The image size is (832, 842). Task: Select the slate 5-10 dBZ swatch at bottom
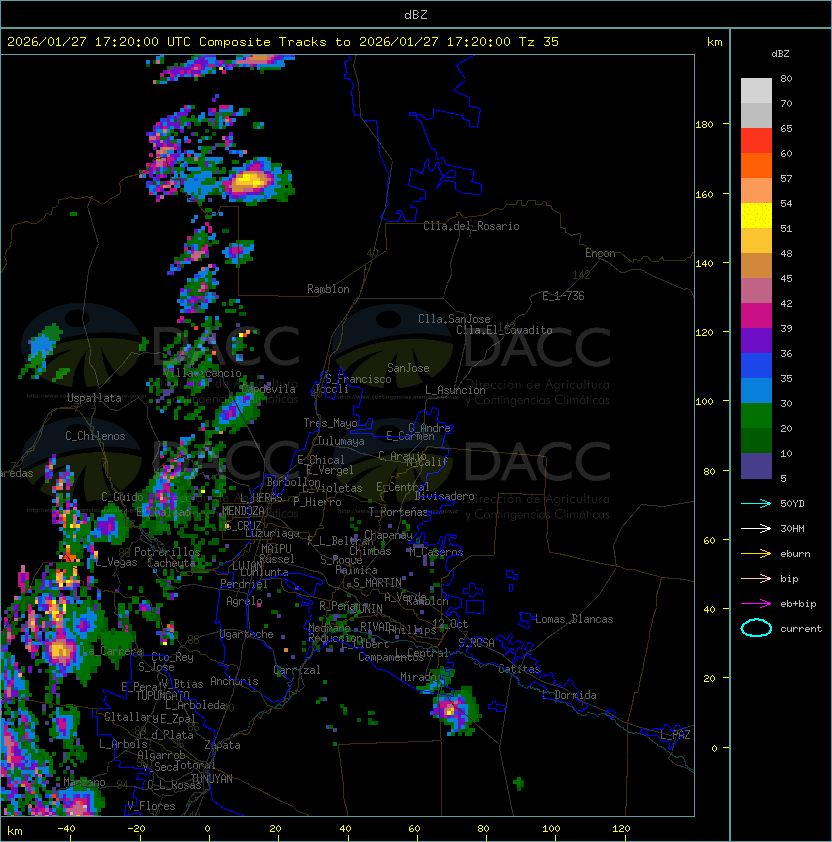click(x=756, y=466)
